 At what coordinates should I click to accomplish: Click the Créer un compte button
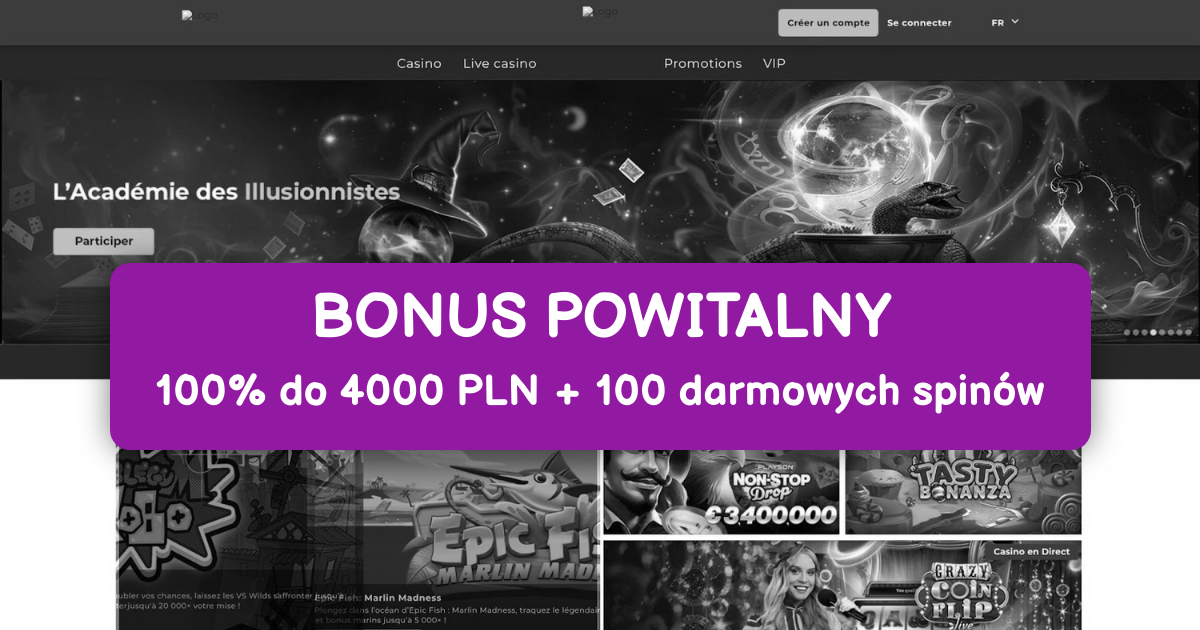click(x=828, y=23)
